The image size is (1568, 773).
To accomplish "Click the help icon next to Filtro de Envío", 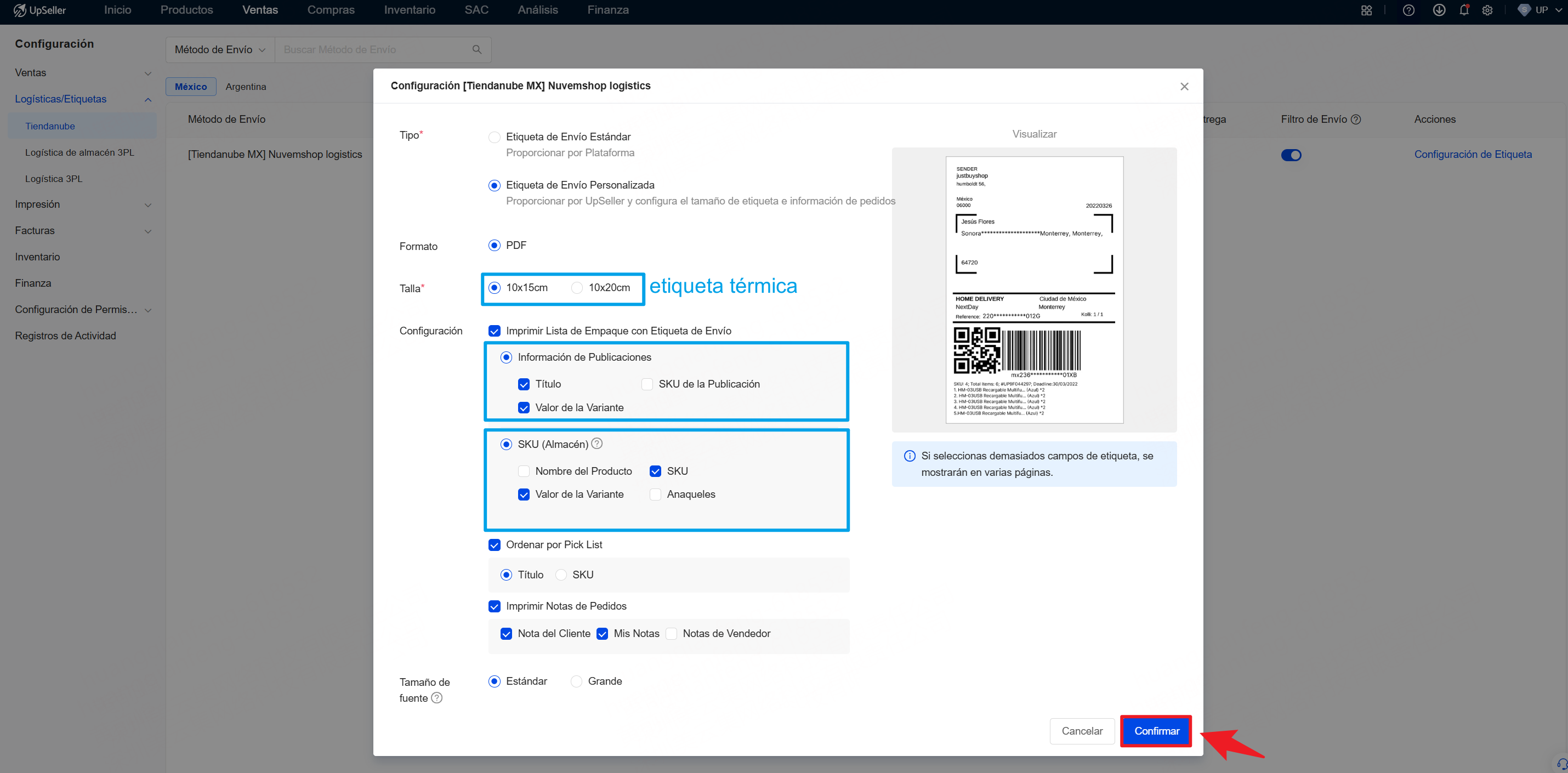I will [1356, 120].
